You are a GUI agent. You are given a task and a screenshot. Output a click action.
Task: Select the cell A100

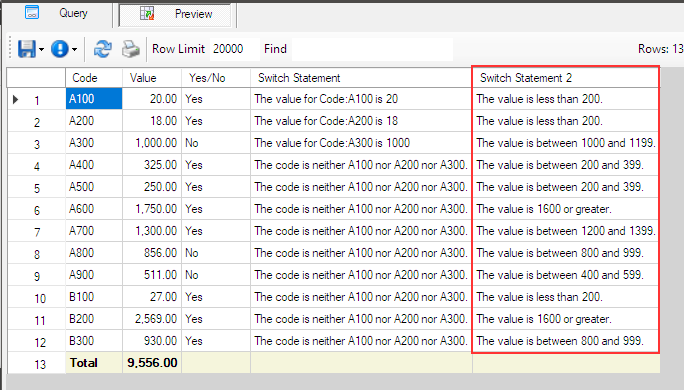tap(94, 99)
